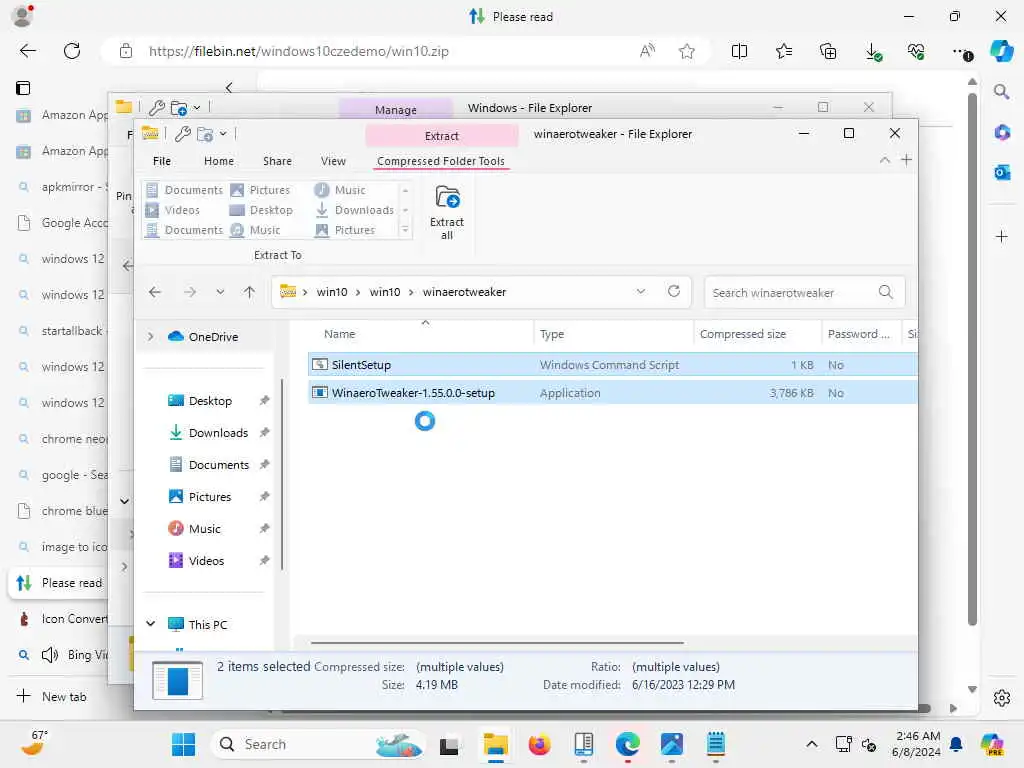The width and height of the screenshot is (1024, 768).
Task: Open Outlook in Edge sidebar
Action: pyautogui.click(x=1002, y=172)
